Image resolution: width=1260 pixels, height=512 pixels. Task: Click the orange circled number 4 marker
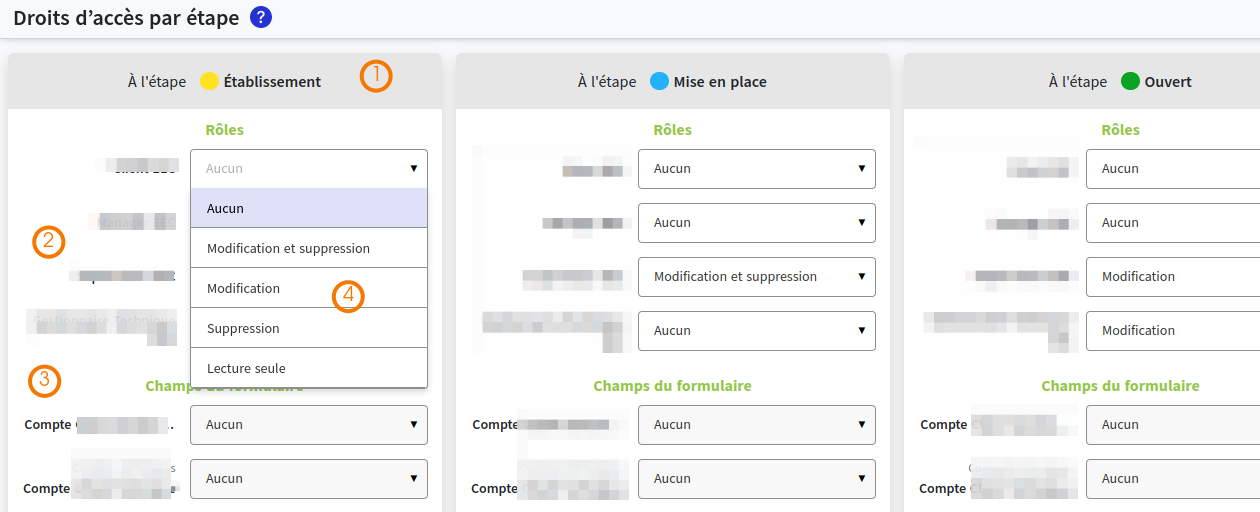pyautogui.click(x=348, y=296)
